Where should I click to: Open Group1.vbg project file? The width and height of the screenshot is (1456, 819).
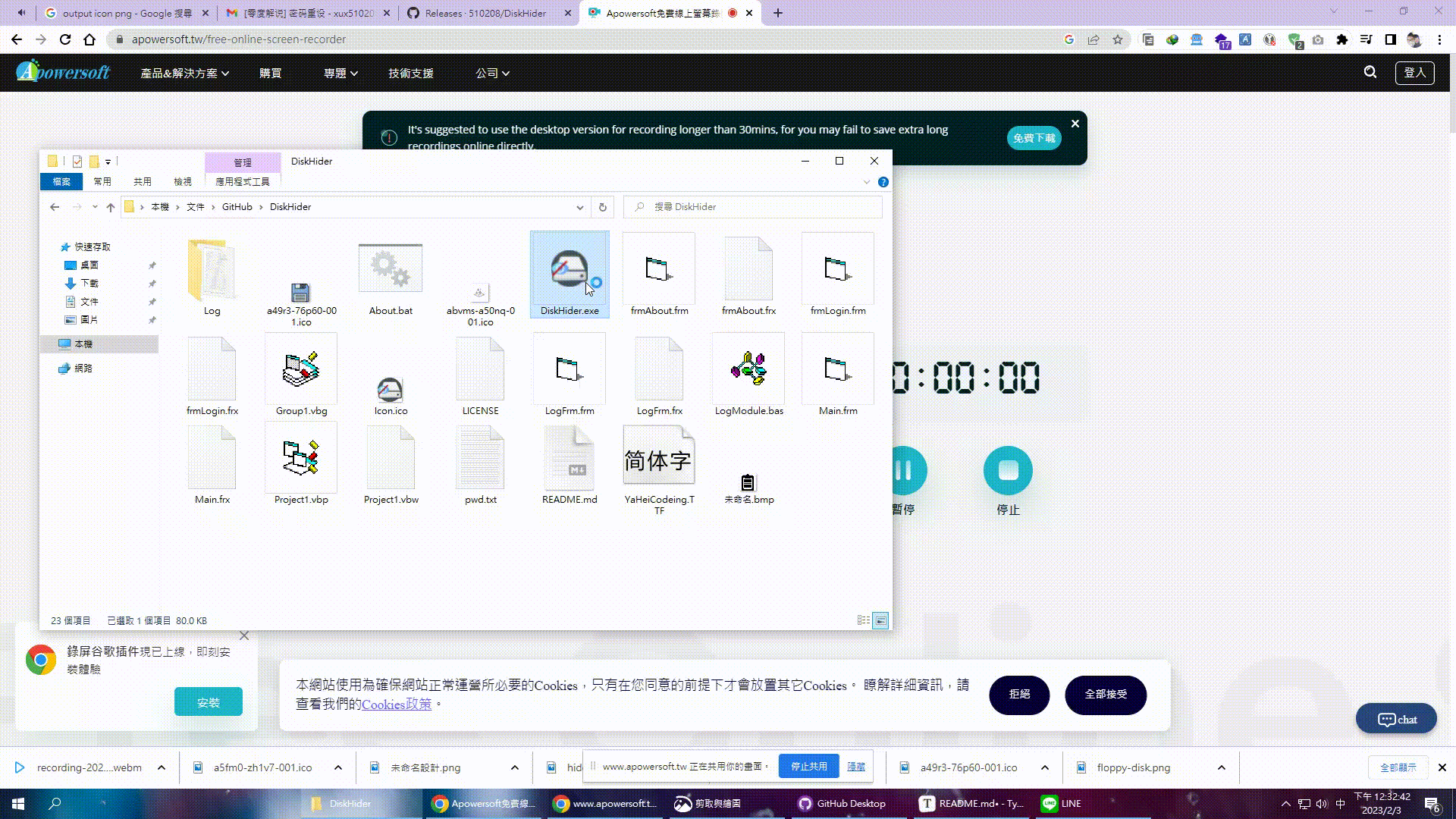[301, 375]
